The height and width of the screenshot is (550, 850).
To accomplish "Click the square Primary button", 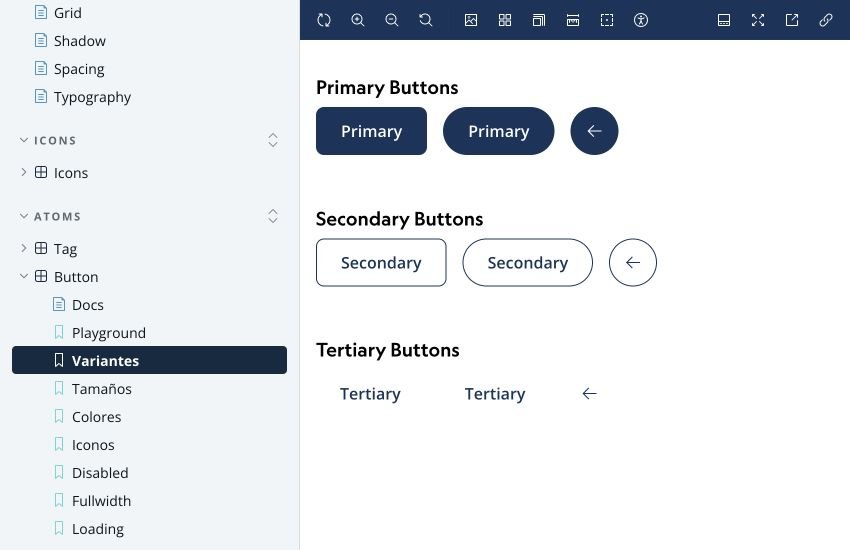I will click(x=371, y=131).
